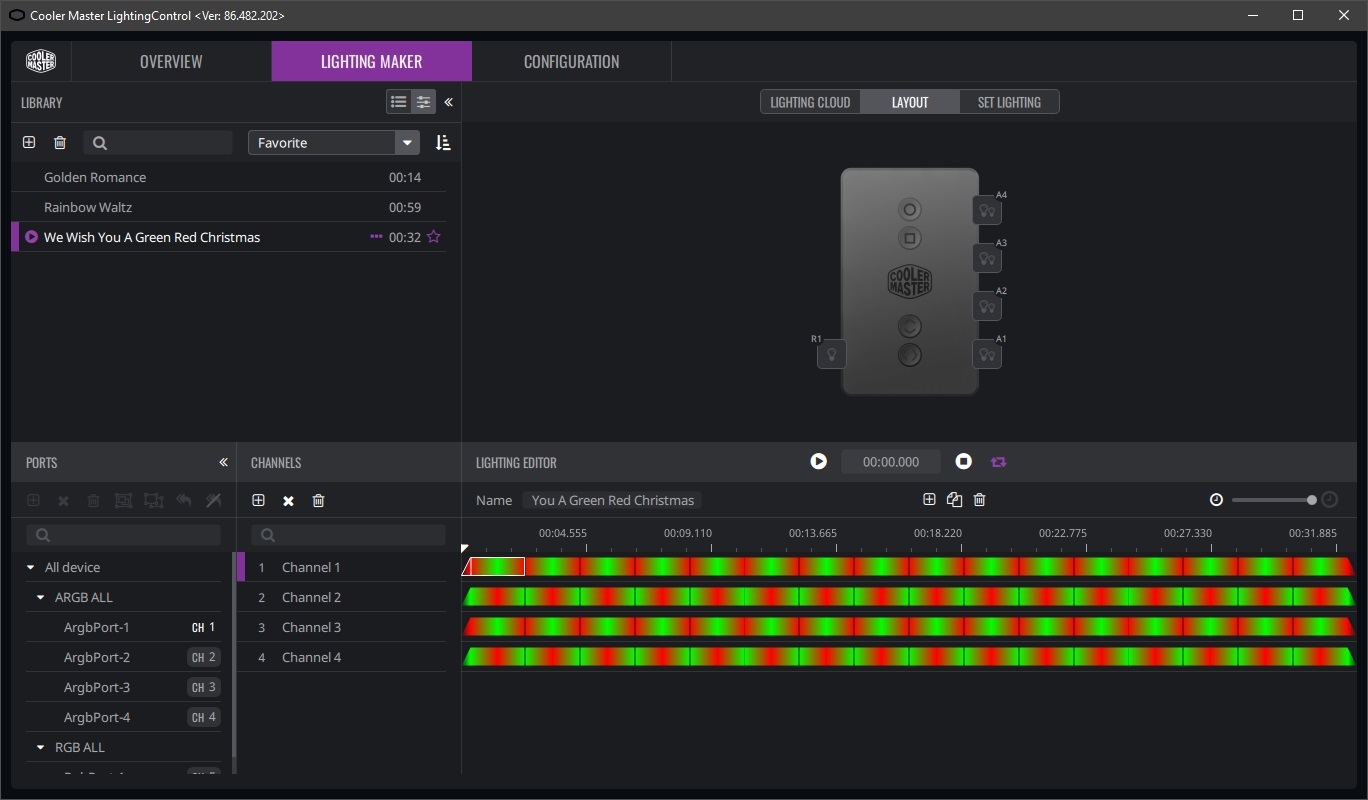This screenshot has width=1368, height=800.
Task: Click the CH 2 badge for ArgbPort-2
Action: tap(204, 657)
